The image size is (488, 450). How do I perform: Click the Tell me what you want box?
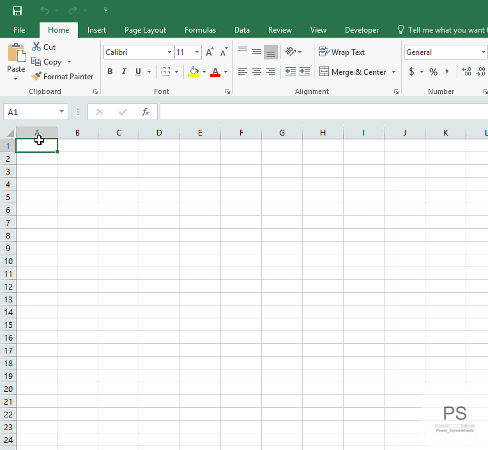pyautogui.click(x=442, y=30)
